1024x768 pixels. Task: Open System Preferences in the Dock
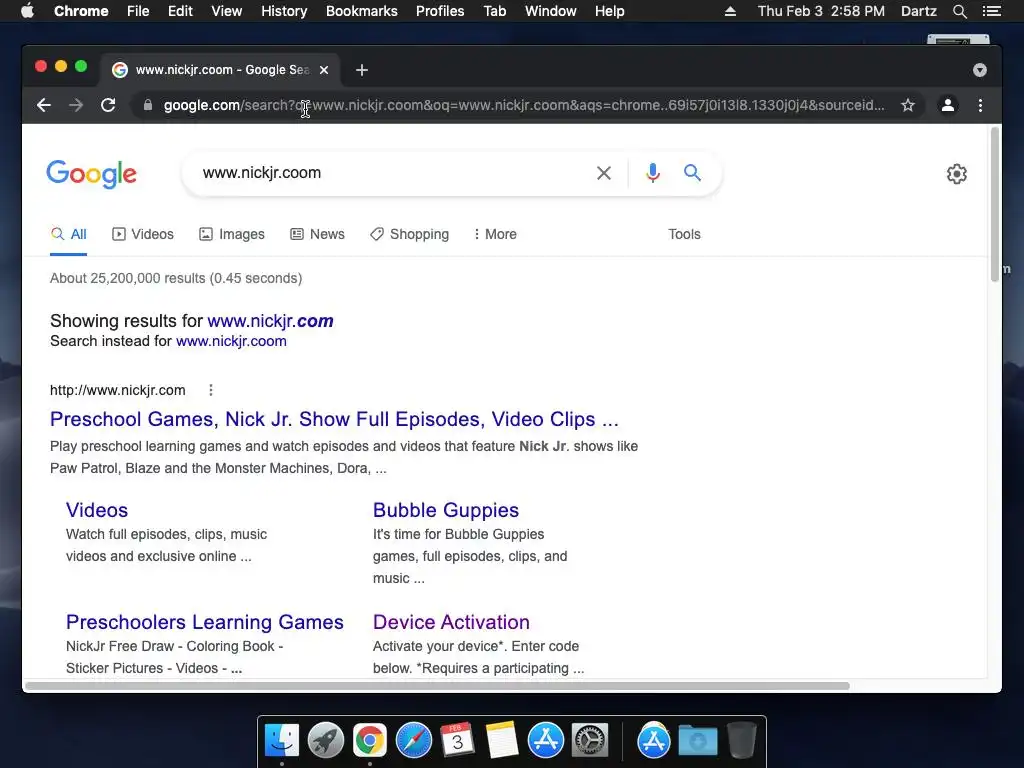coord(590,741)
